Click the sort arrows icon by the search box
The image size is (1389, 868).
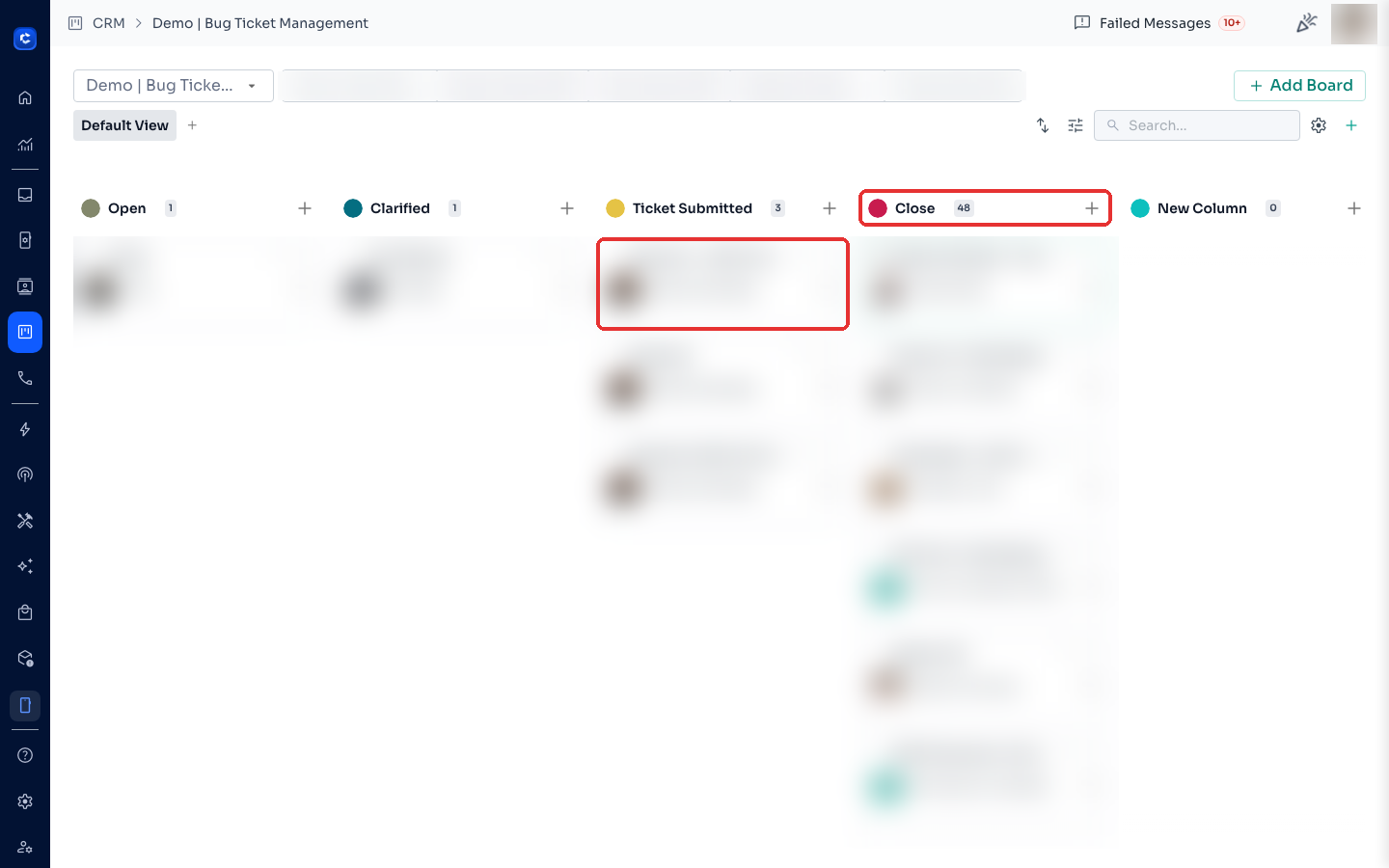[x=1043, y=125]
